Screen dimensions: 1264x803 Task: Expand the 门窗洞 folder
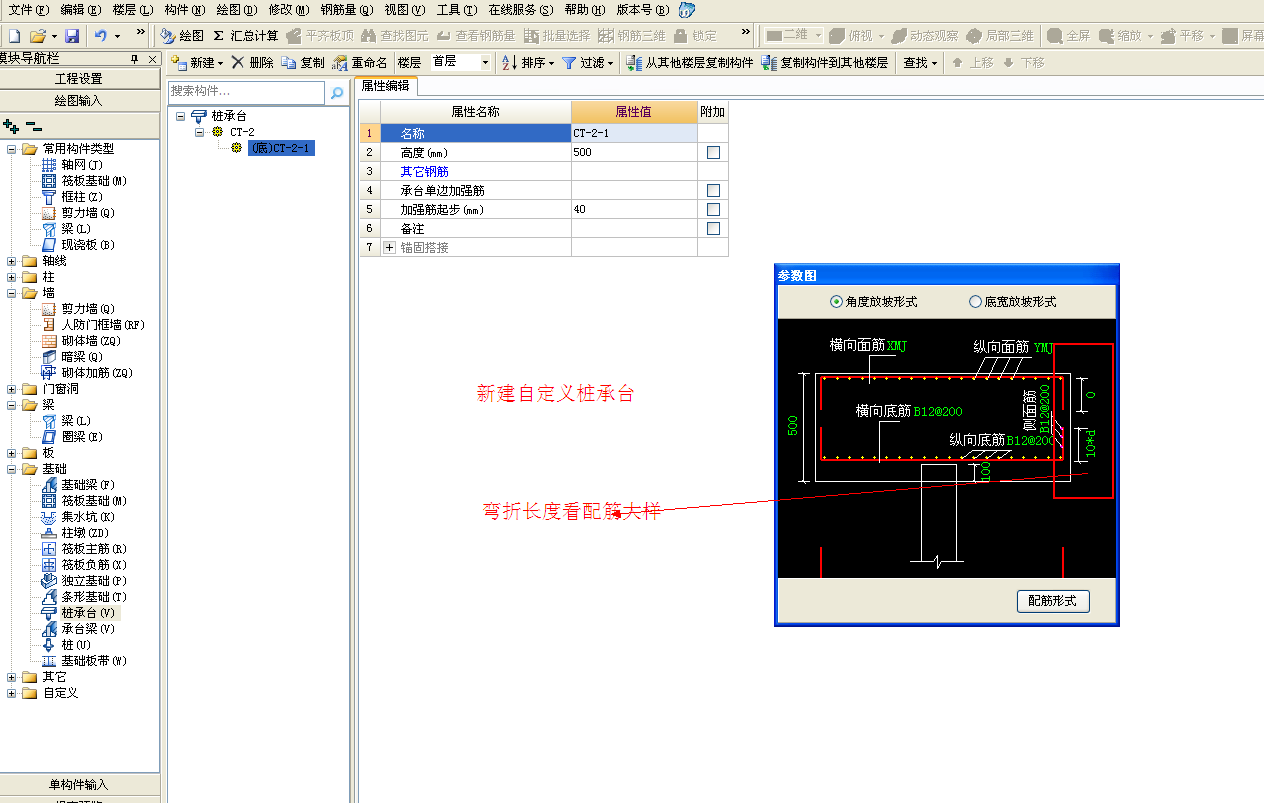coord(12,389)
